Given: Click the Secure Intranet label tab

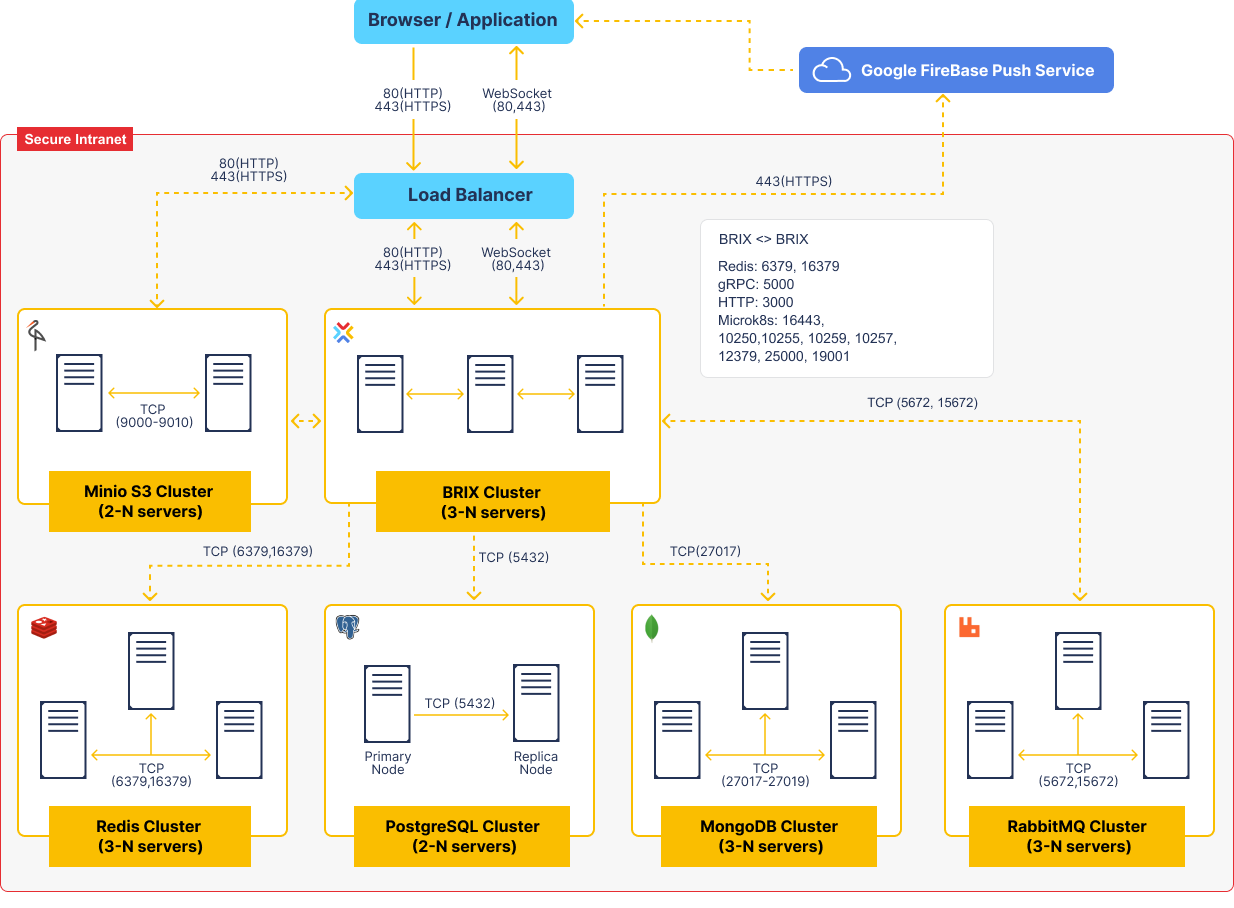Looking at the screenshot, I should click(75, 139).
